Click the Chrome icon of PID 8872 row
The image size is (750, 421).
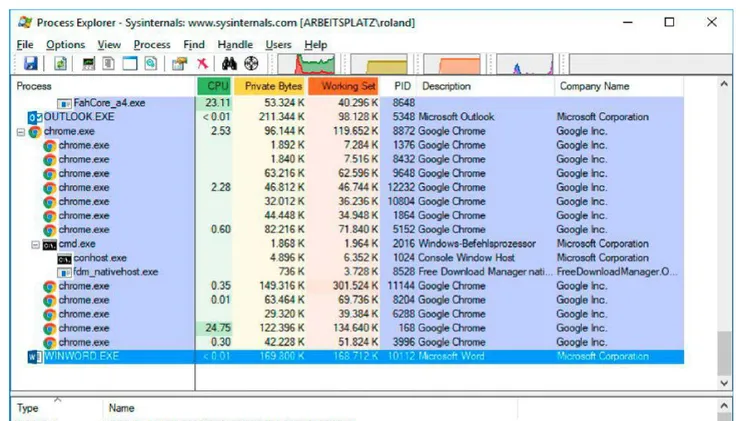35,132
